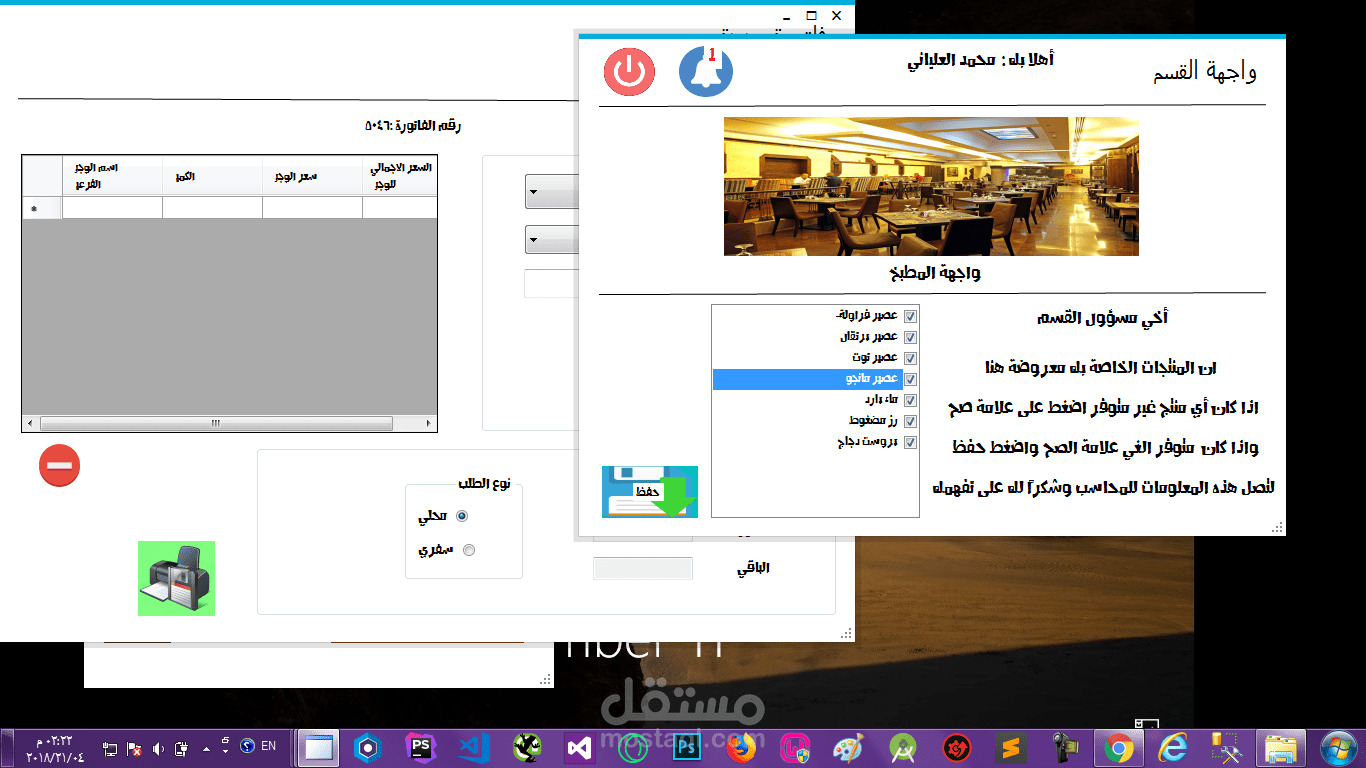Select the سفري order type radio button
Screen dimensions: 1366x768
point(469,550)
